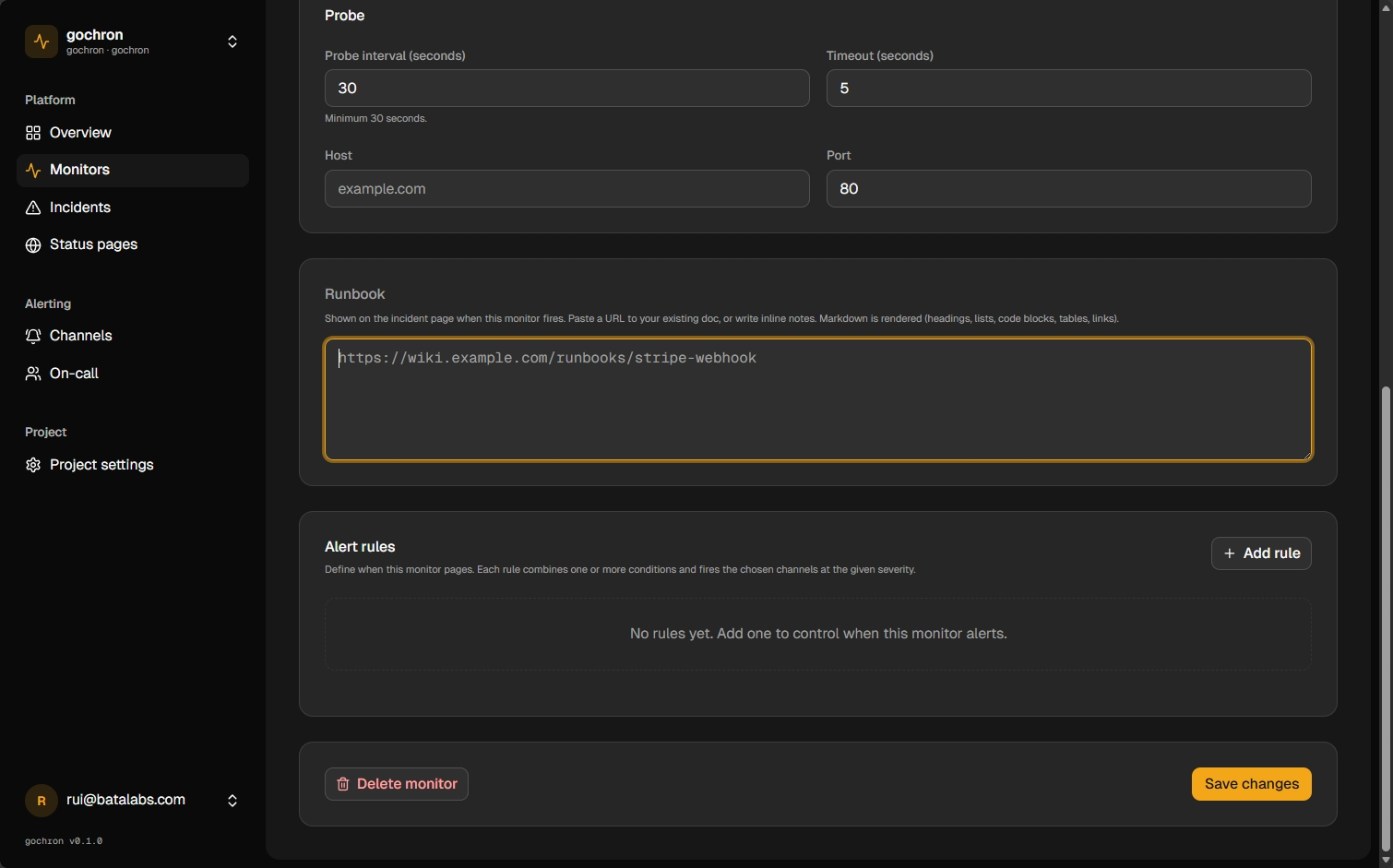Go to On-call schedule
This screenshot has height=868, width=1393.
[133, 374]
